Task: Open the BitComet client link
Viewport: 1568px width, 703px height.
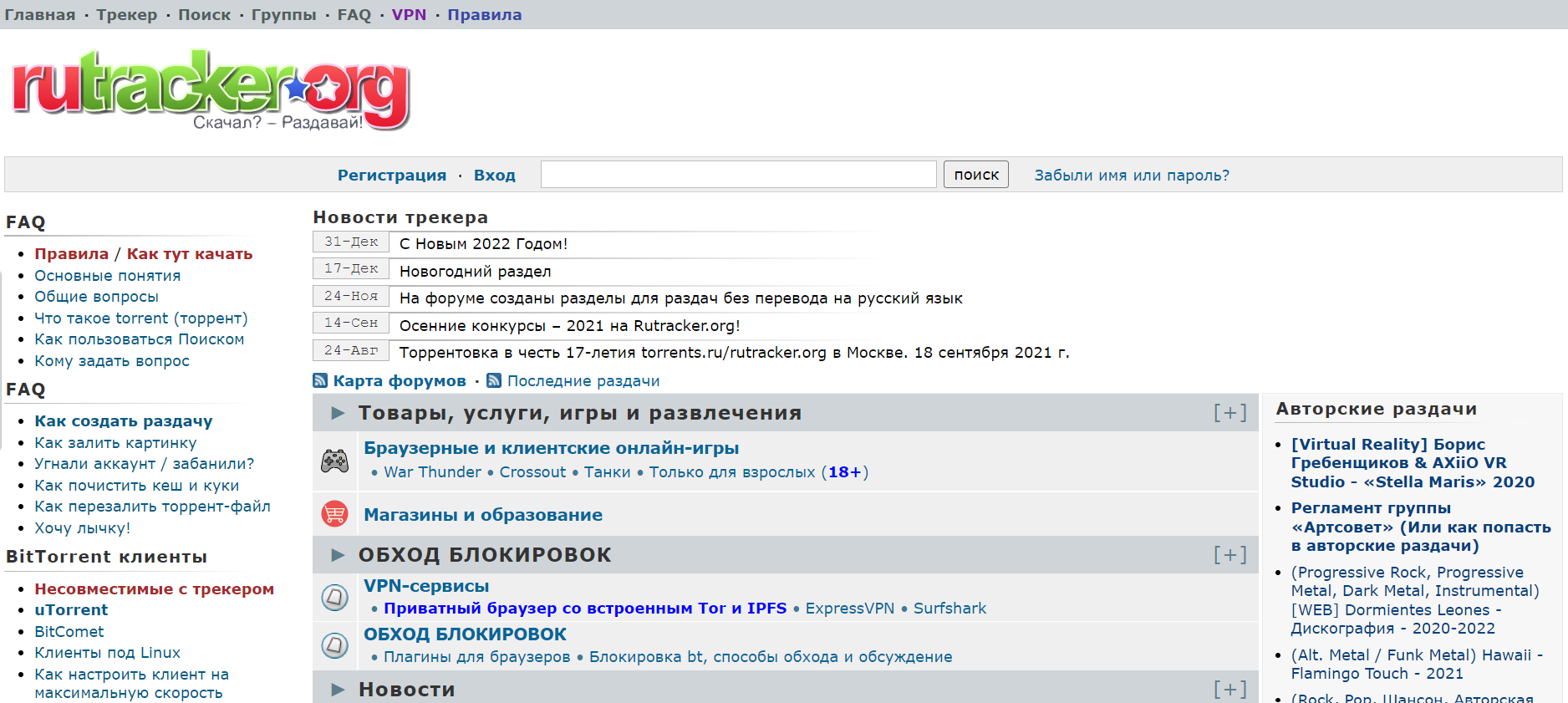Action: [x=69, y=632]
